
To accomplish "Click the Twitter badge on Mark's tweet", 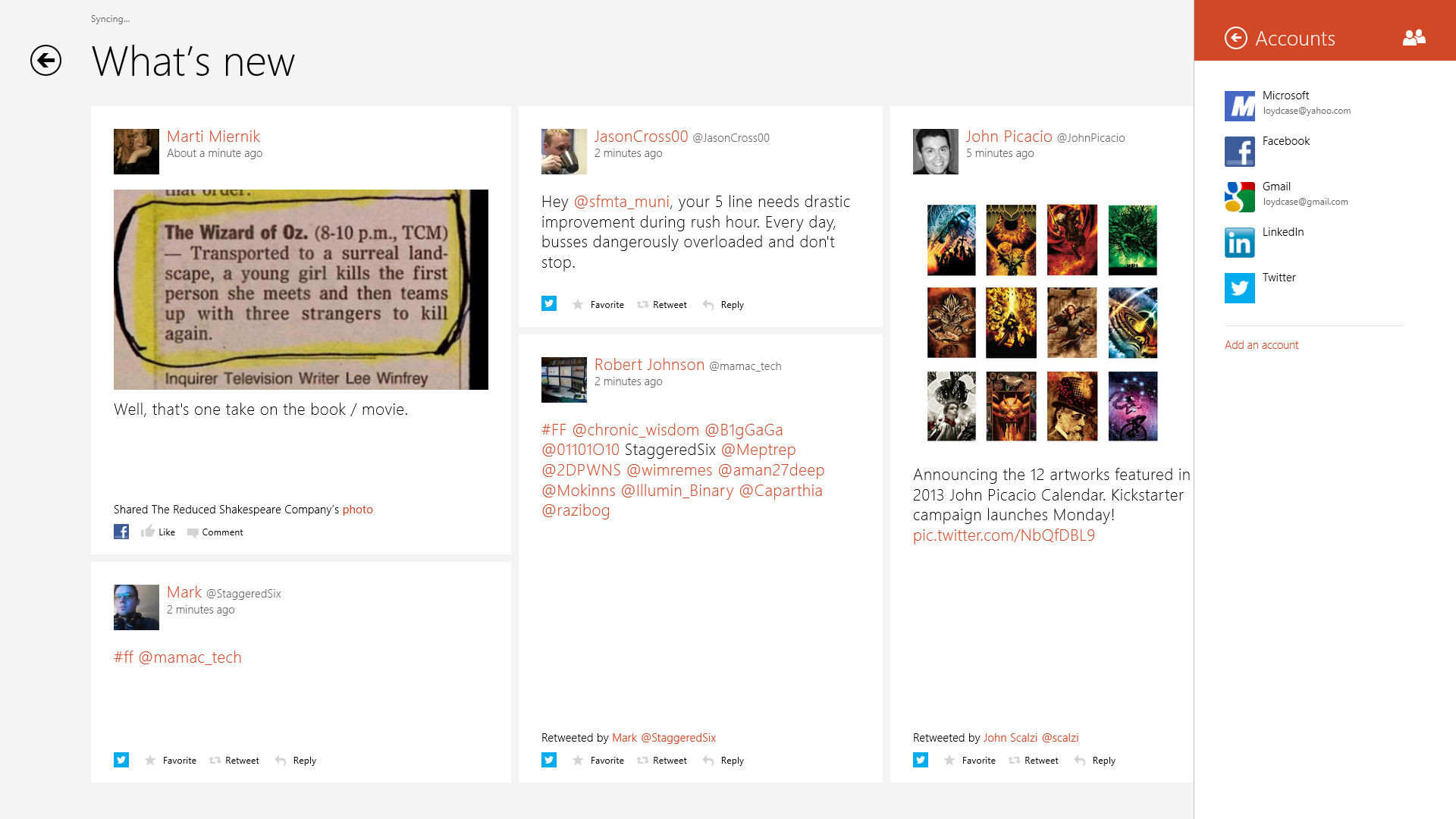I will point(121,760).
